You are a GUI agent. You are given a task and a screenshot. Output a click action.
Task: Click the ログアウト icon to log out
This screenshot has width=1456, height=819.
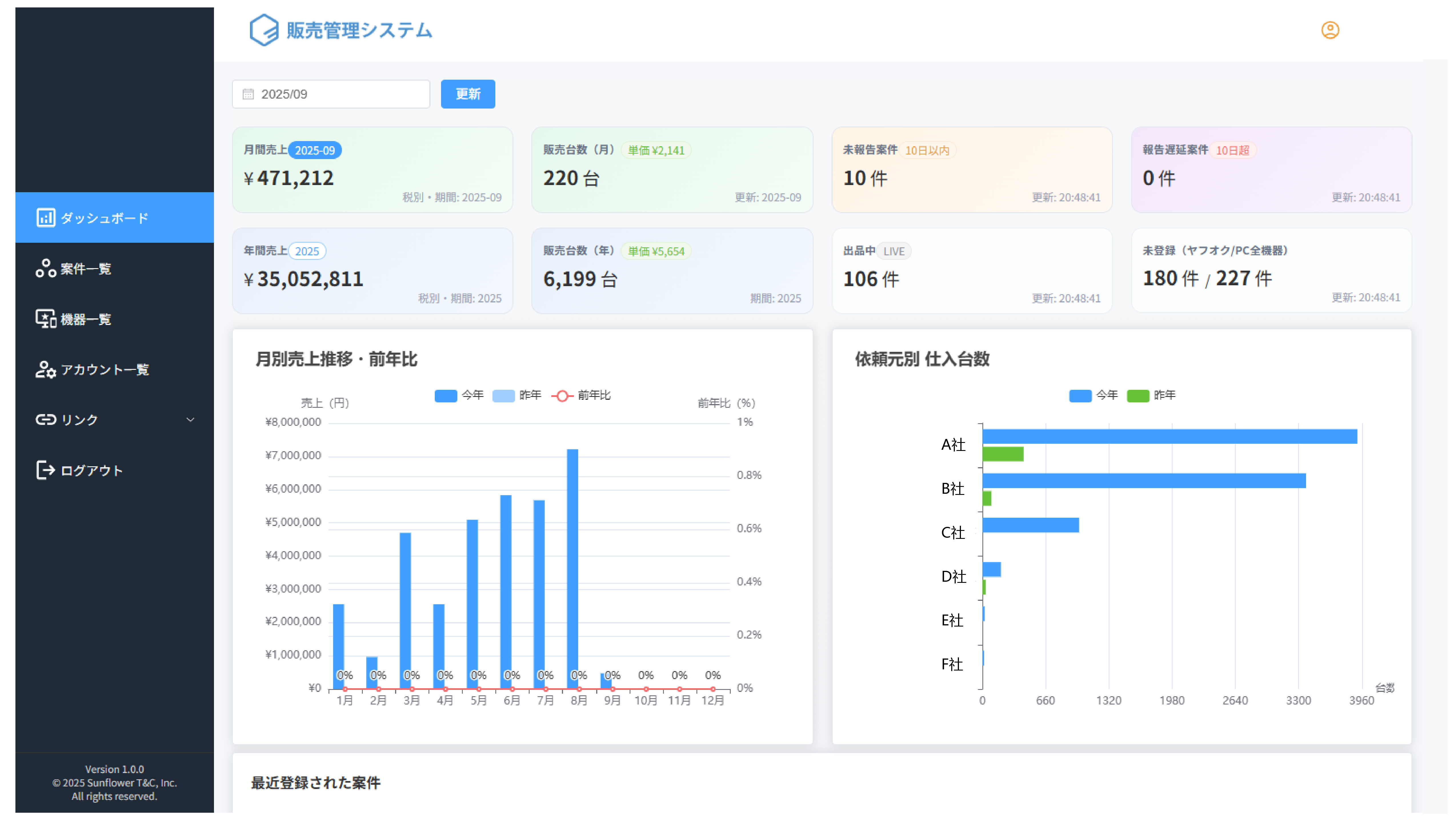coord(46,470)
